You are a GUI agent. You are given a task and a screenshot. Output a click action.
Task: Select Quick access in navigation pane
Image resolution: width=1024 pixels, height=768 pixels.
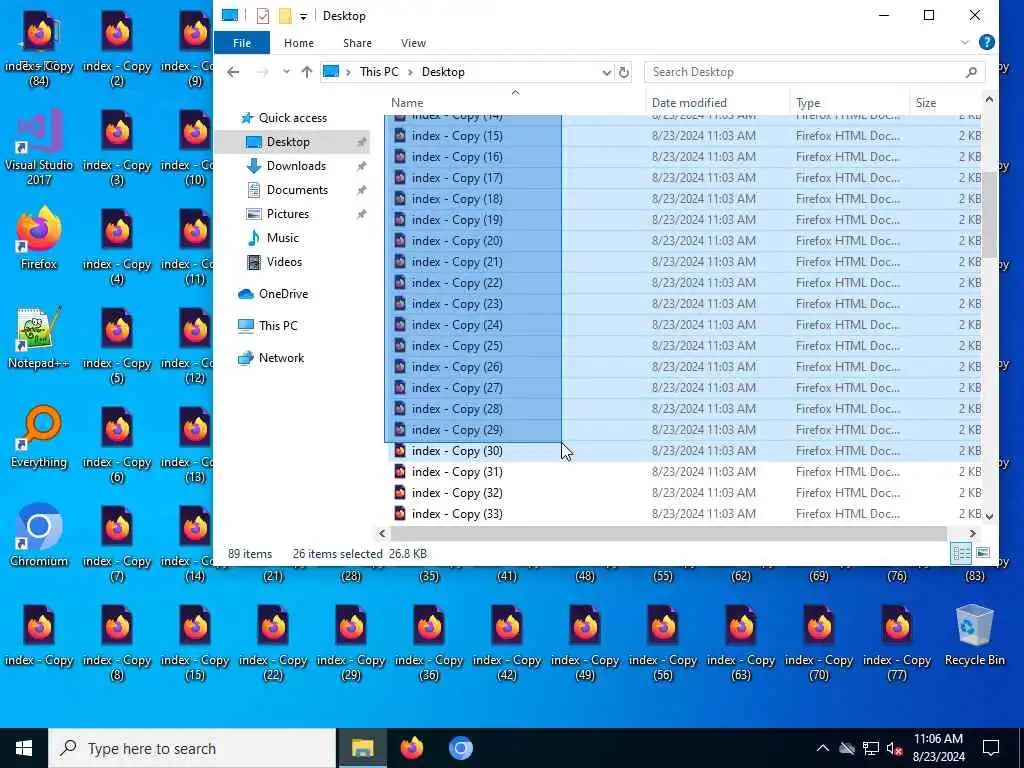[293, 118]
